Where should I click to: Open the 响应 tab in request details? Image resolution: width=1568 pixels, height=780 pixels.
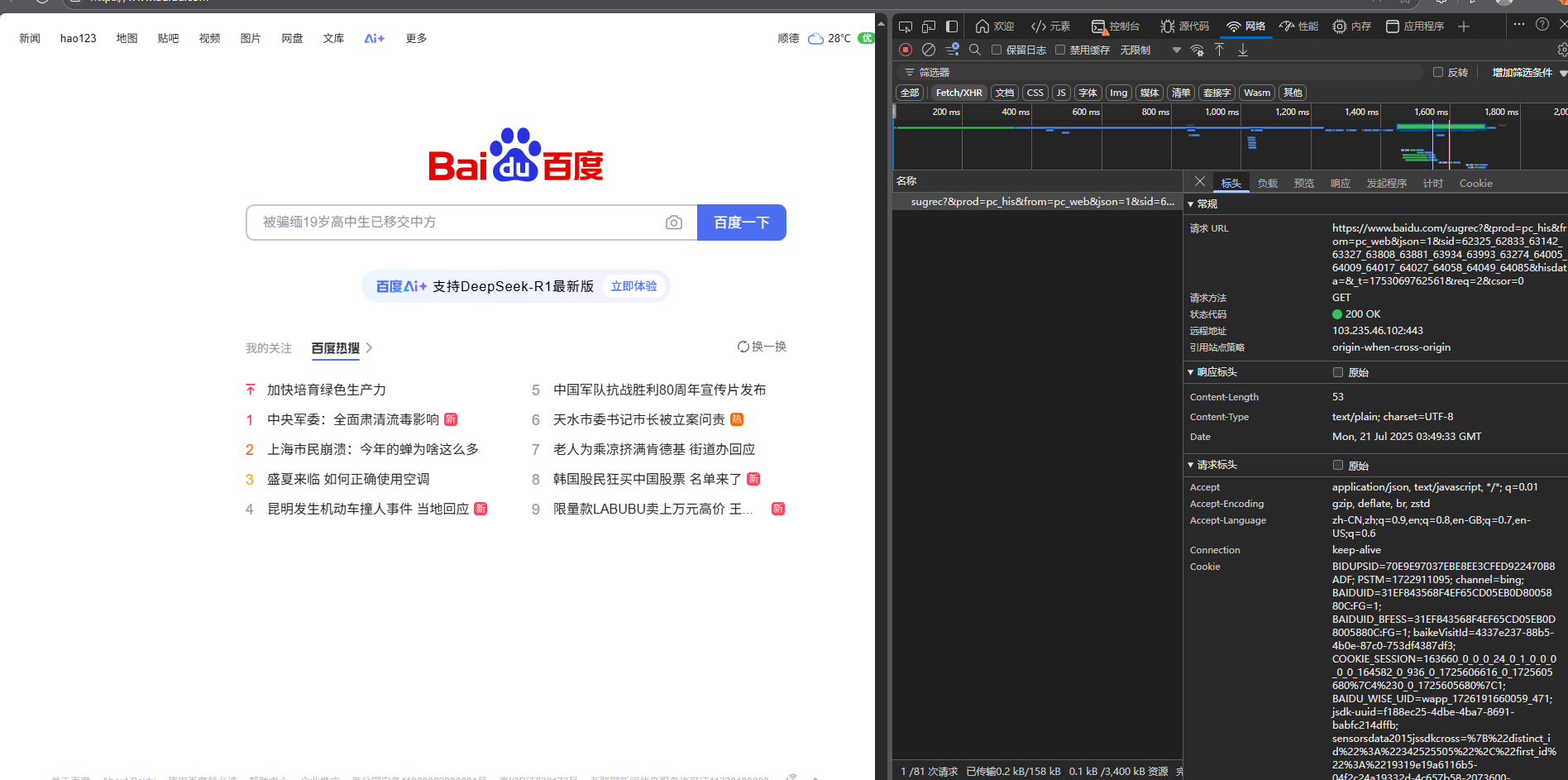1341,183
